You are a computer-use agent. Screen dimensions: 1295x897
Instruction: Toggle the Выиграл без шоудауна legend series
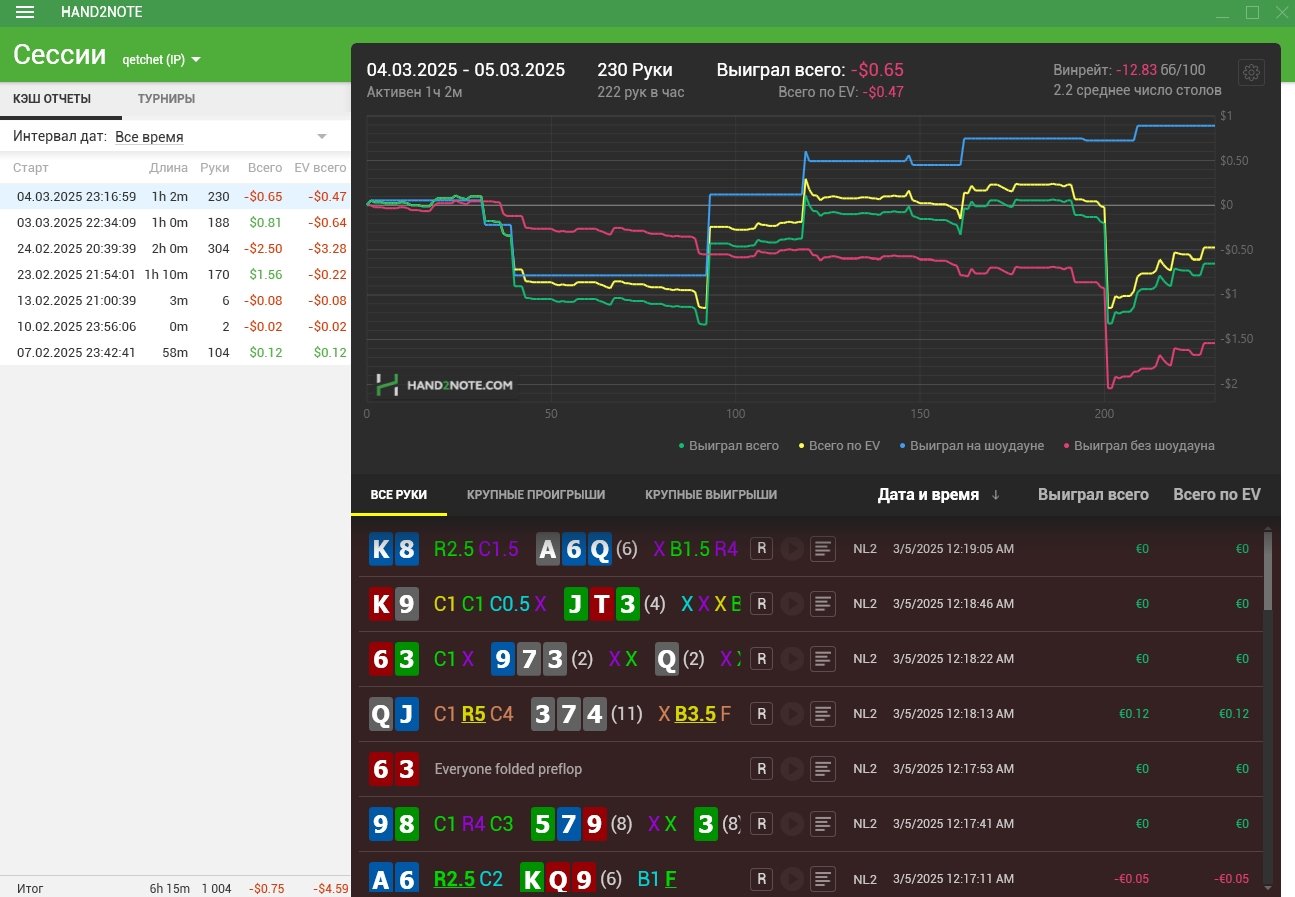1138,446
